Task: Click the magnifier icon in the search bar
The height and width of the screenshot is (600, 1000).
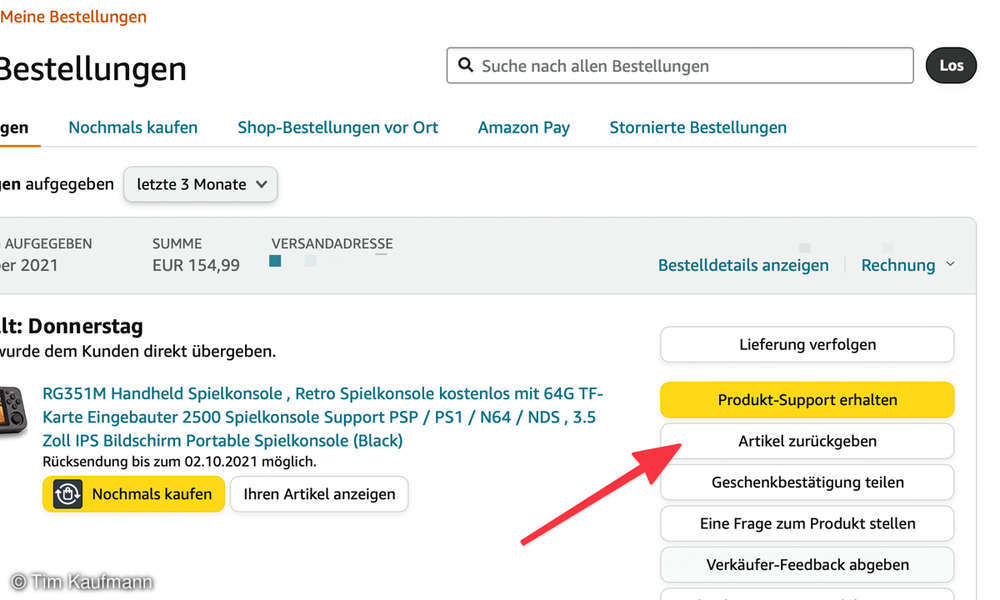Action: [466, 65]
